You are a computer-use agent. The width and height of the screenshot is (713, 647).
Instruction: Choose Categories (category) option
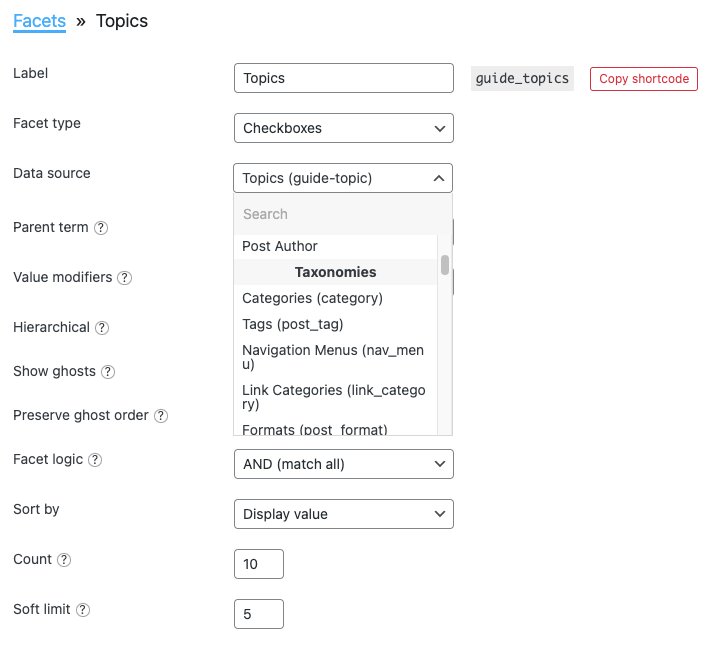(336, 298)
